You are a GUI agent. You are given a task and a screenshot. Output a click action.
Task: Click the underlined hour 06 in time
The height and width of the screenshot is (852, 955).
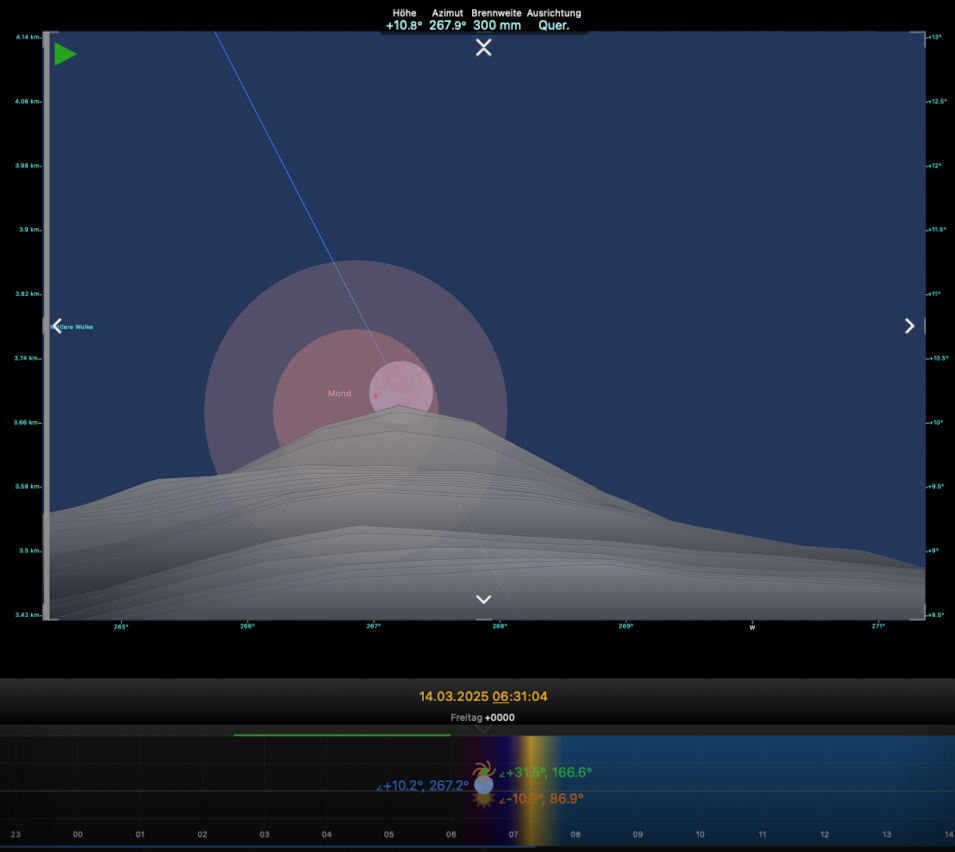click(501, 696)
